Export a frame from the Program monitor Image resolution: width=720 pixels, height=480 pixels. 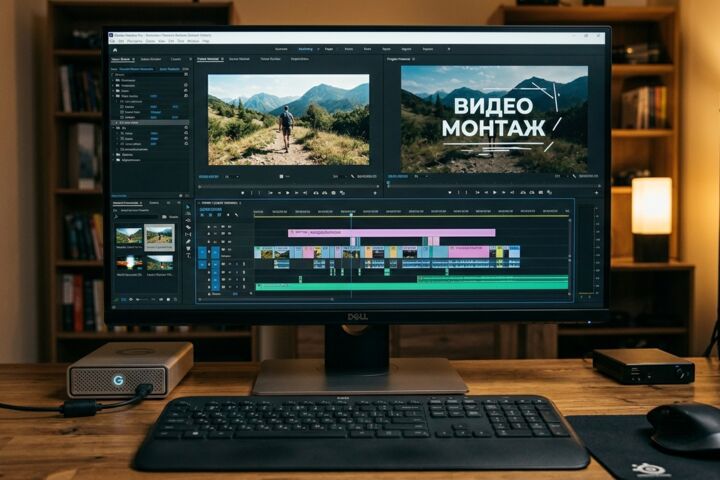coord(540,193)
